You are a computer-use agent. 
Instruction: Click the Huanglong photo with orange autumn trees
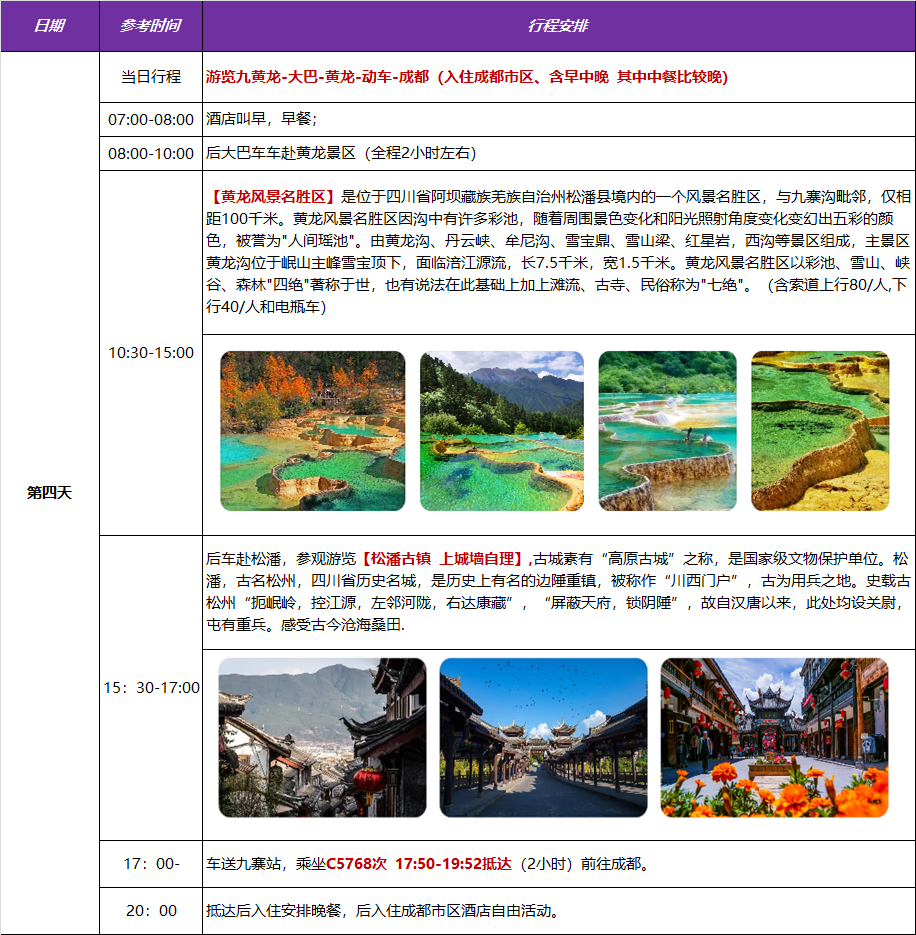[312, 431]
